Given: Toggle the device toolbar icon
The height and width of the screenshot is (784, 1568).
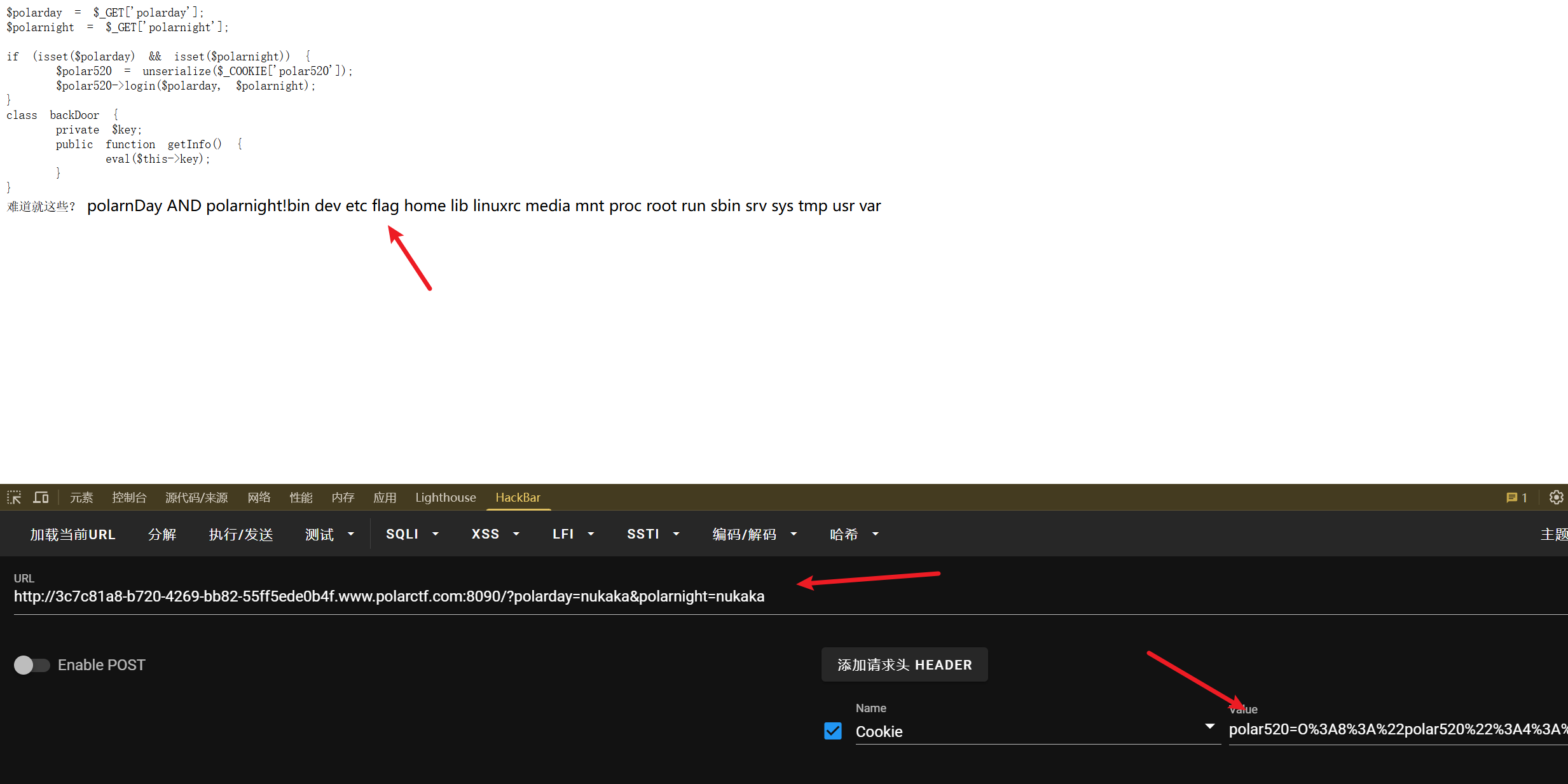Looking at the screenshot, I should coord(41,497).
